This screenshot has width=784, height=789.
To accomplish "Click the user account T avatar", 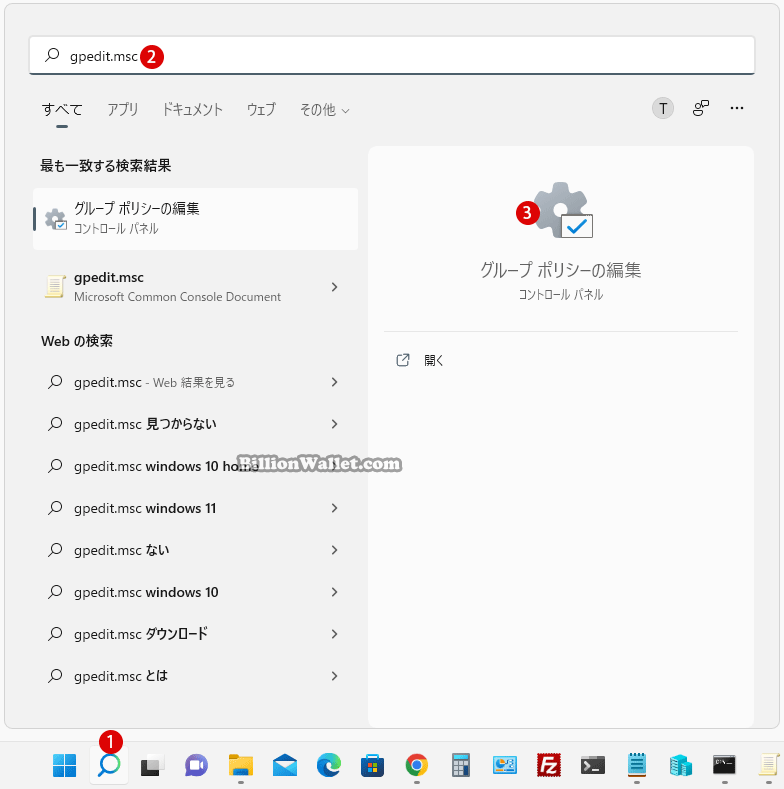I will 663,108.
